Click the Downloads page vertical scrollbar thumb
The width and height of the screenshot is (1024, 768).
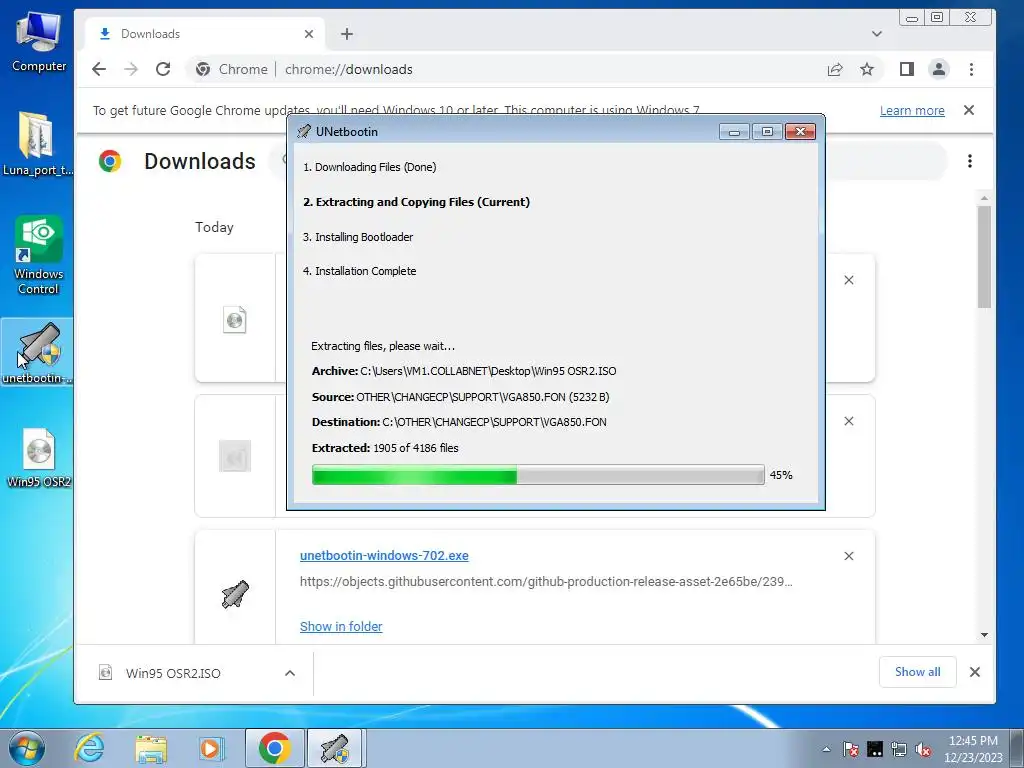point(984,257)
